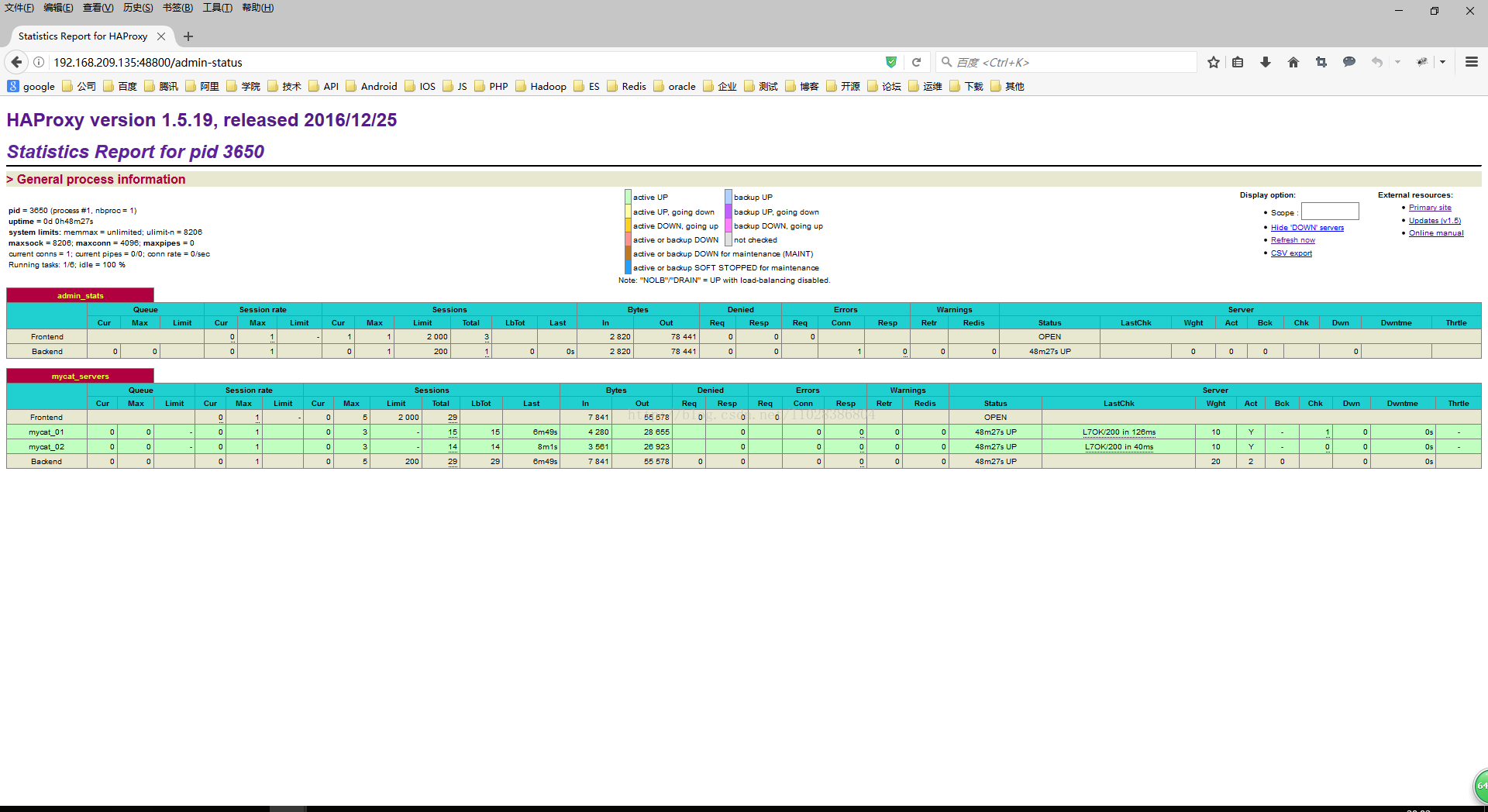Image resolution: width=1488 pixels, height=812 pixels.
Task: Click the bug extension icon in toolbar
Action: 1422,62
